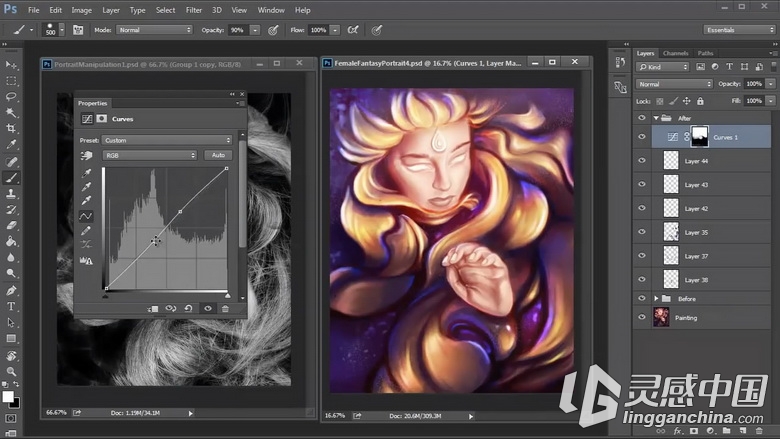Hide Layer 44

pyautogui.click(x=642, y=161)
